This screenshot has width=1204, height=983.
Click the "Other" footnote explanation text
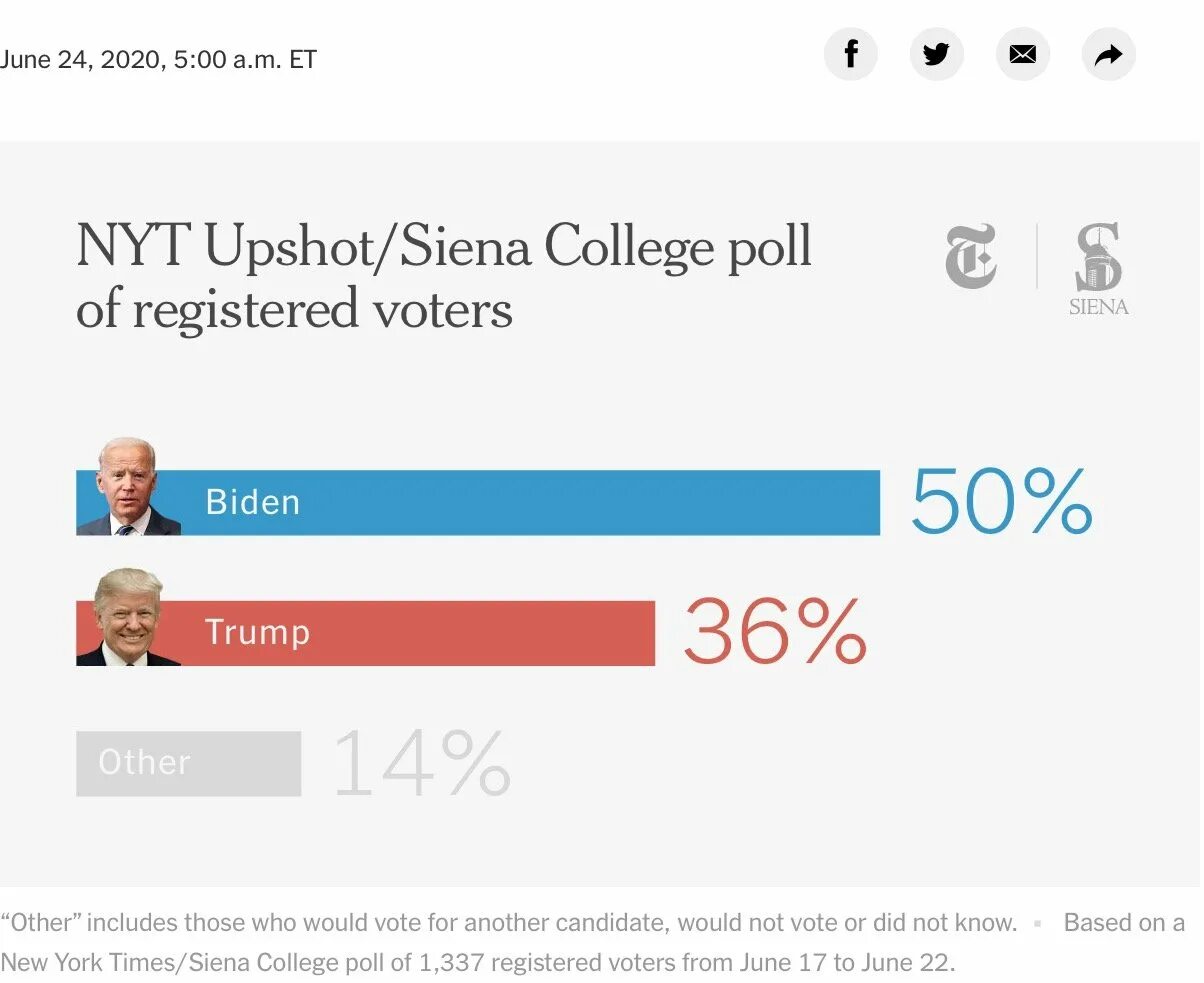pos(508,922)
